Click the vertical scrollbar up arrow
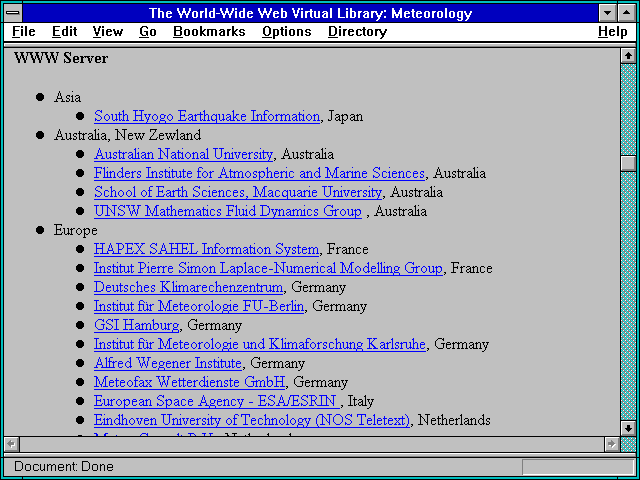The width and height of the screenshot is (640, 480). (628, 56)
